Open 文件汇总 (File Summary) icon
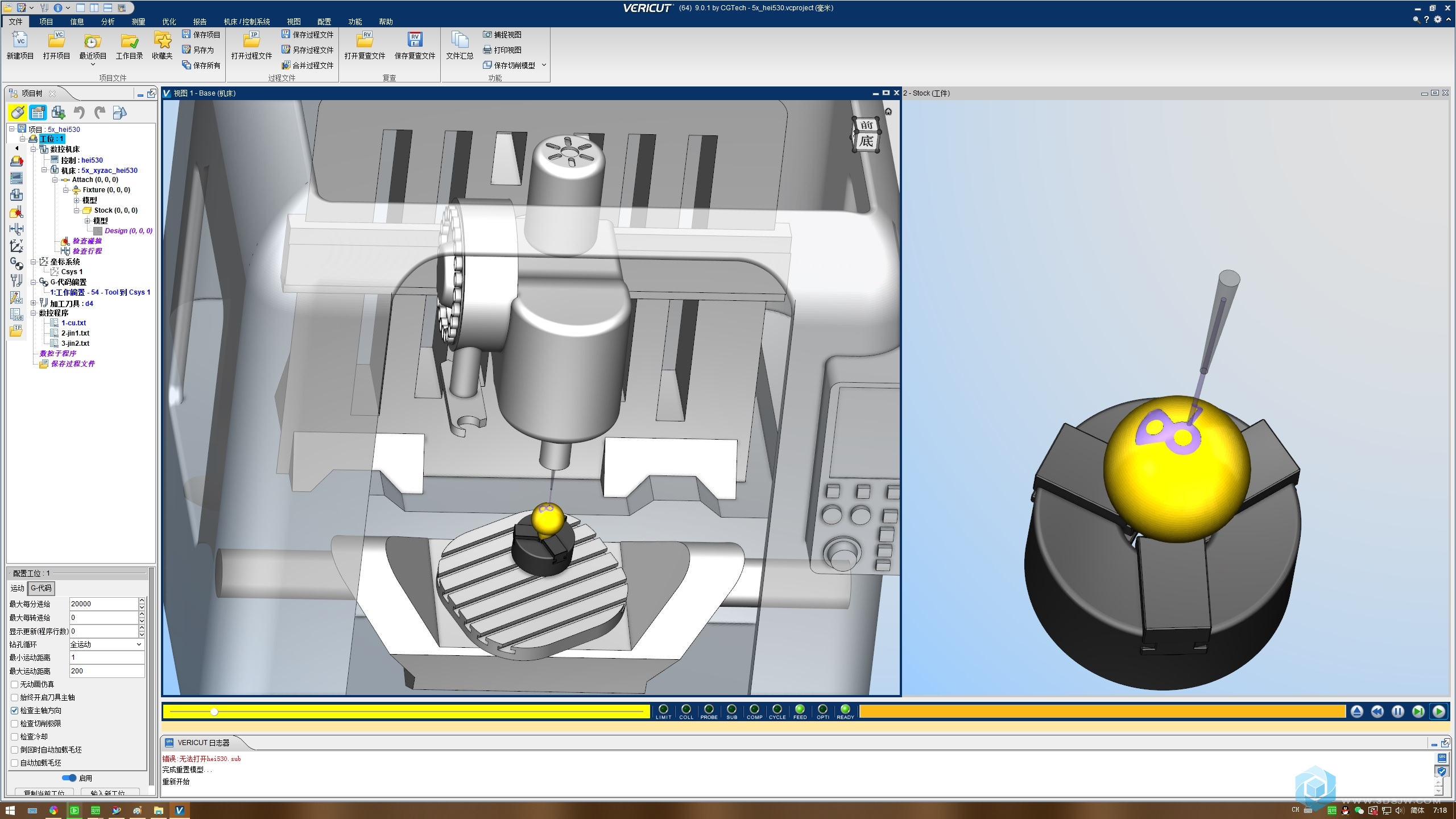 460,40
